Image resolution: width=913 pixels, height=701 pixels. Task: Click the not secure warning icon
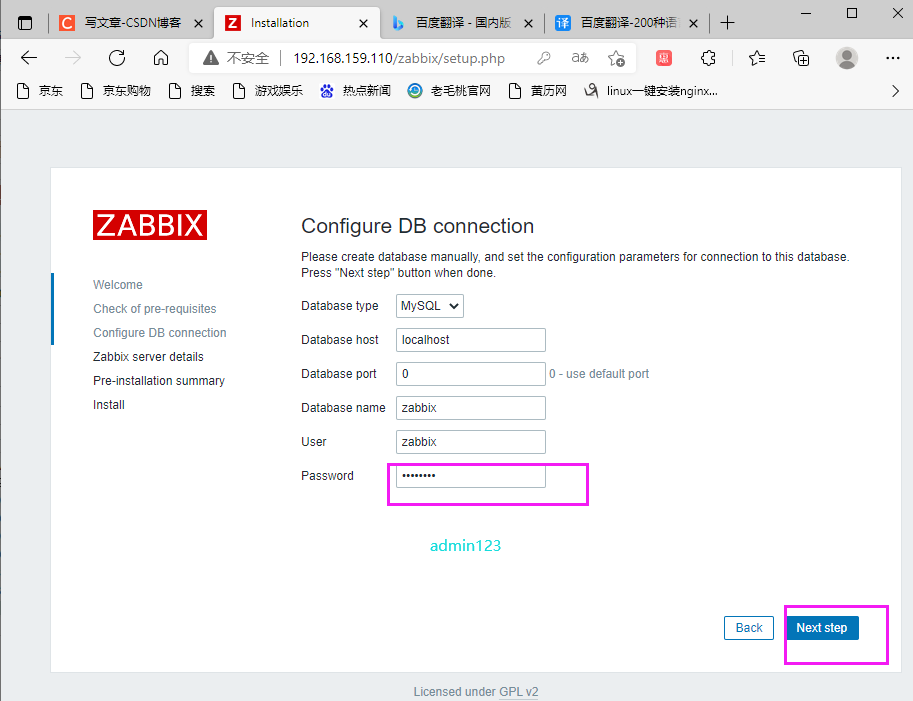(211, 58)
